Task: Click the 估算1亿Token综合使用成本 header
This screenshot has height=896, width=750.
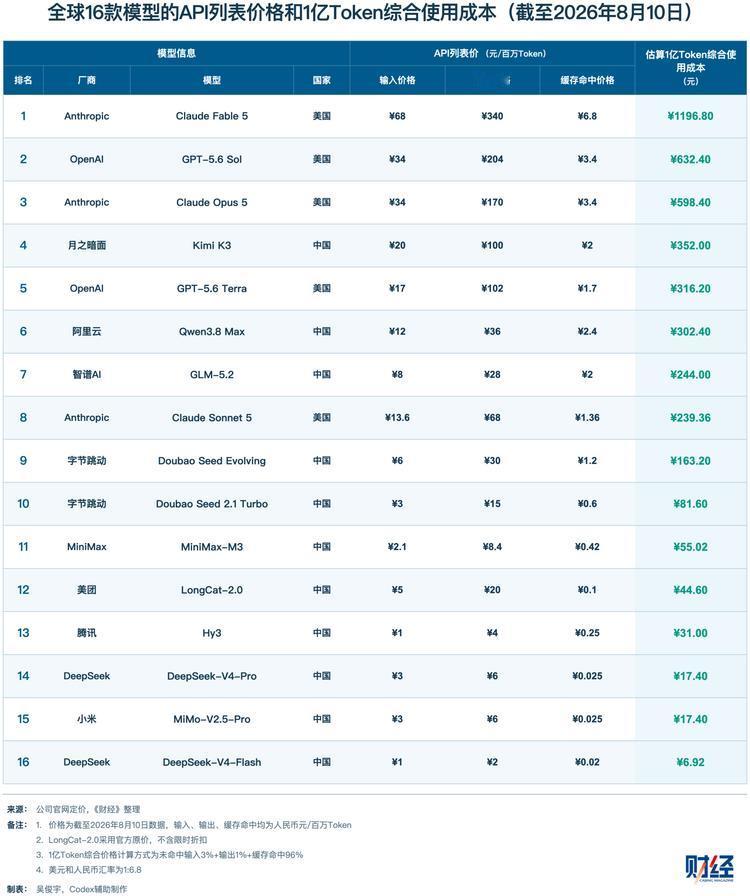Action: click(x=691, y=67)
